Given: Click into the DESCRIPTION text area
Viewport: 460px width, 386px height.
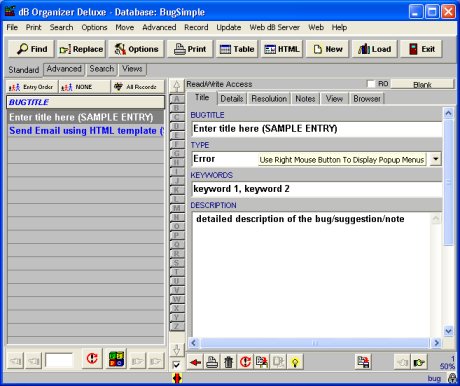Looking at the screenshot, I should (312, 274).
